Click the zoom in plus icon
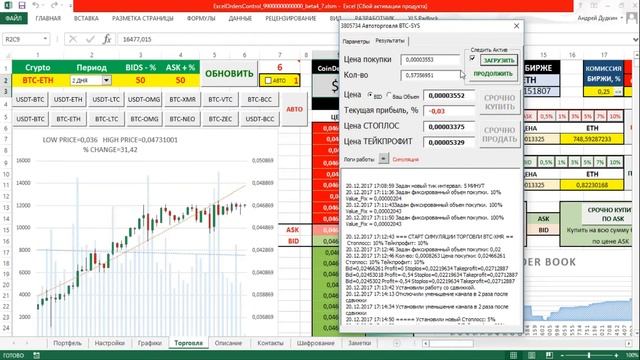640x360 pixels. pos(617,356)
